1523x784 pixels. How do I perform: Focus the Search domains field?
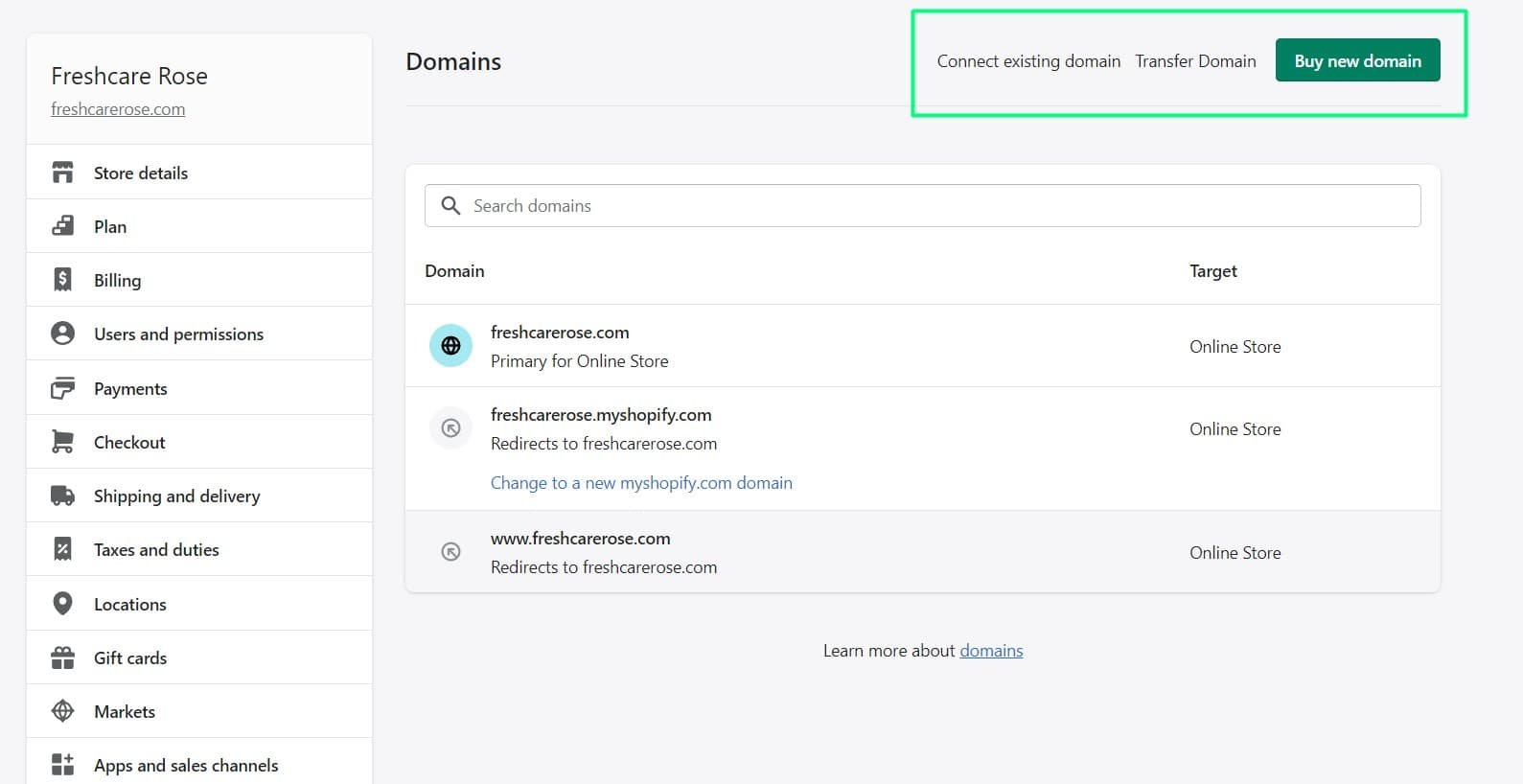[x=922, y=205]
